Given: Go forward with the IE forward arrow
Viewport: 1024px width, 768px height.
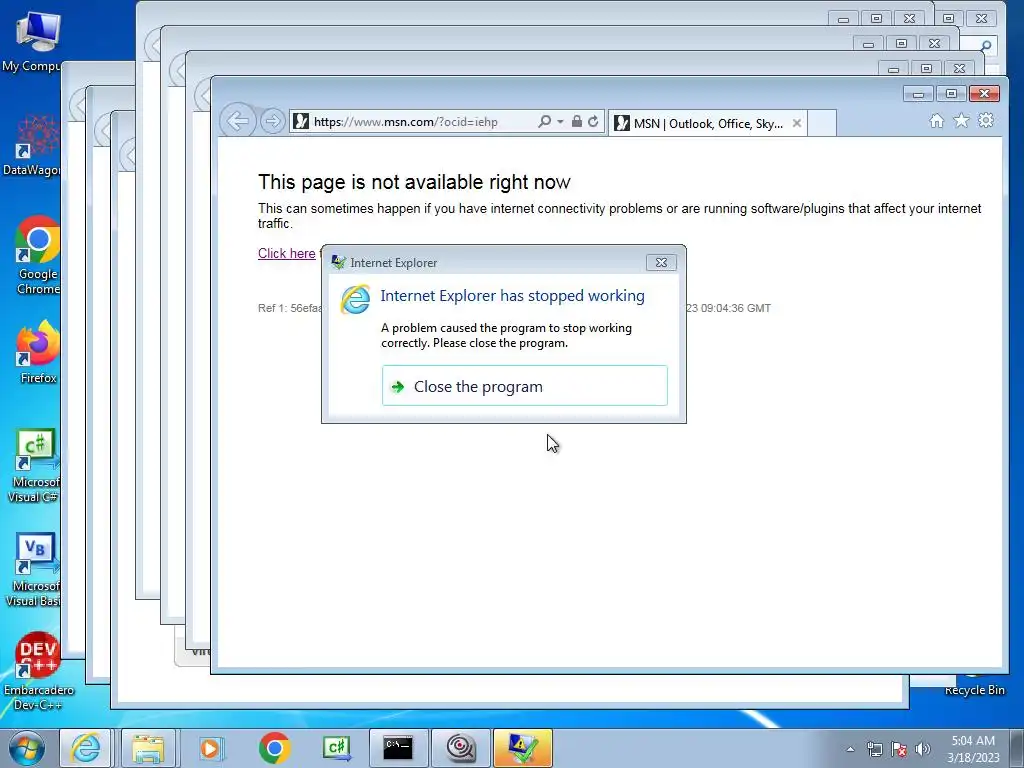Looking at the screenshot, I should 272,121.
